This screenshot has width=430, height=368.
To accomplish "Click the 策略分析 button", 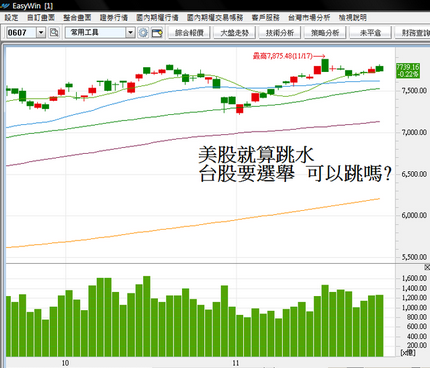I will click(x=325, y=33).
